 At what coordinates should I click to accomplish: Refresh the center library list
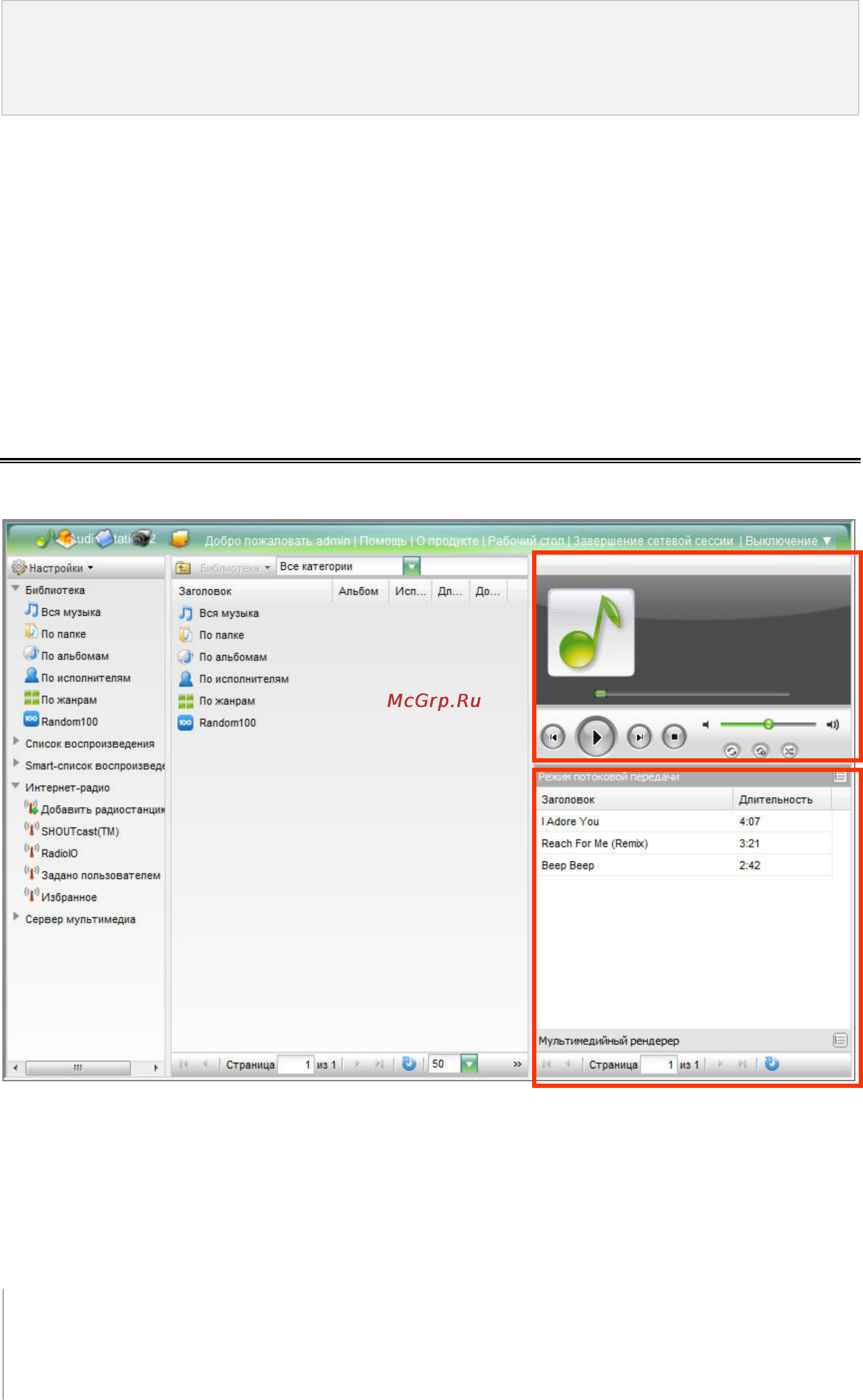(x=409, y=1064)
